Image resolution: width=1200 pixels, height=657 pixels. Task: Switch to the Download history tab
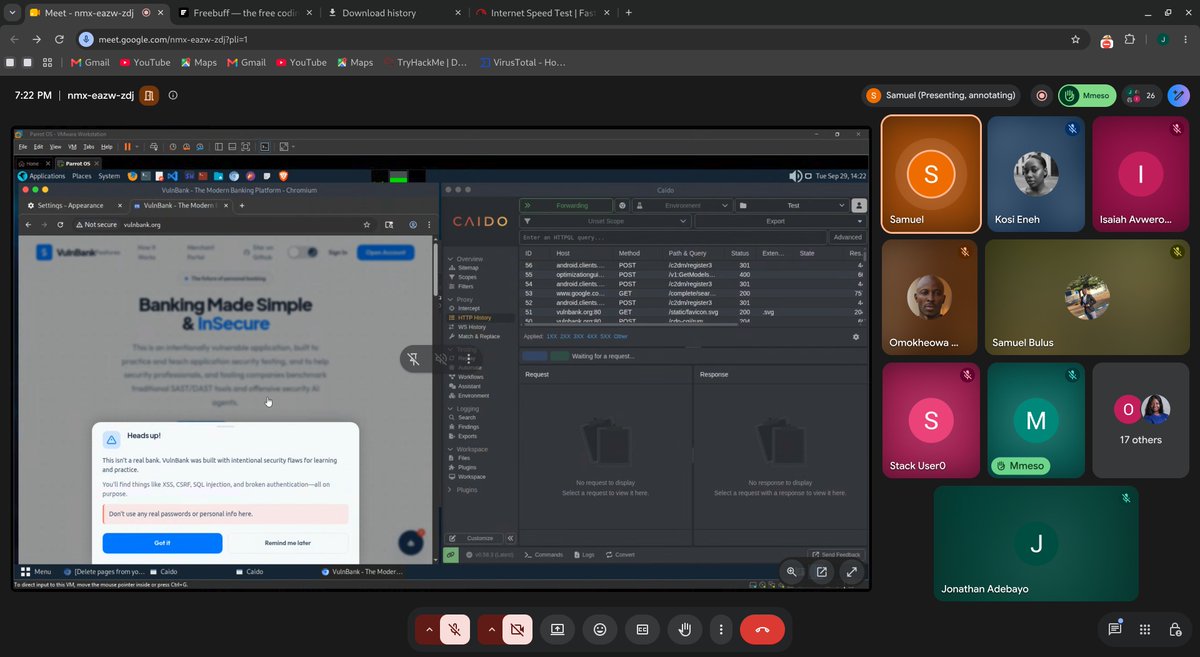click(392, 13)
